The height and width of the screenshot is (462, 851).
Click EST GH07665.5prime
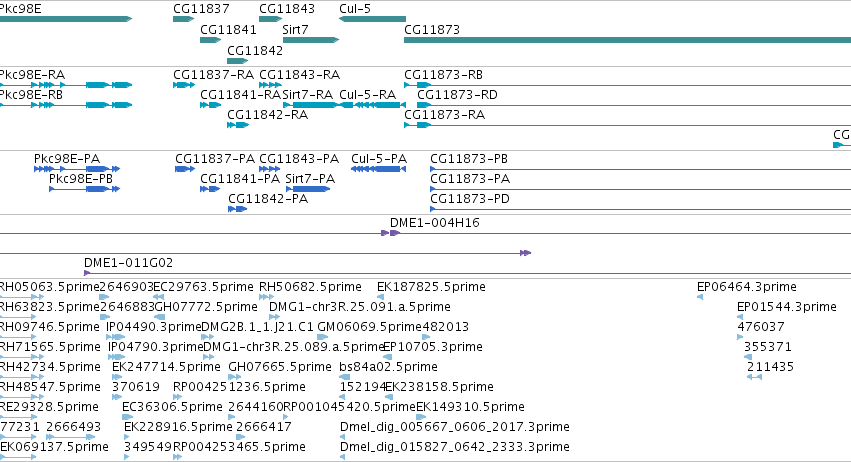[x=280, y=367]
